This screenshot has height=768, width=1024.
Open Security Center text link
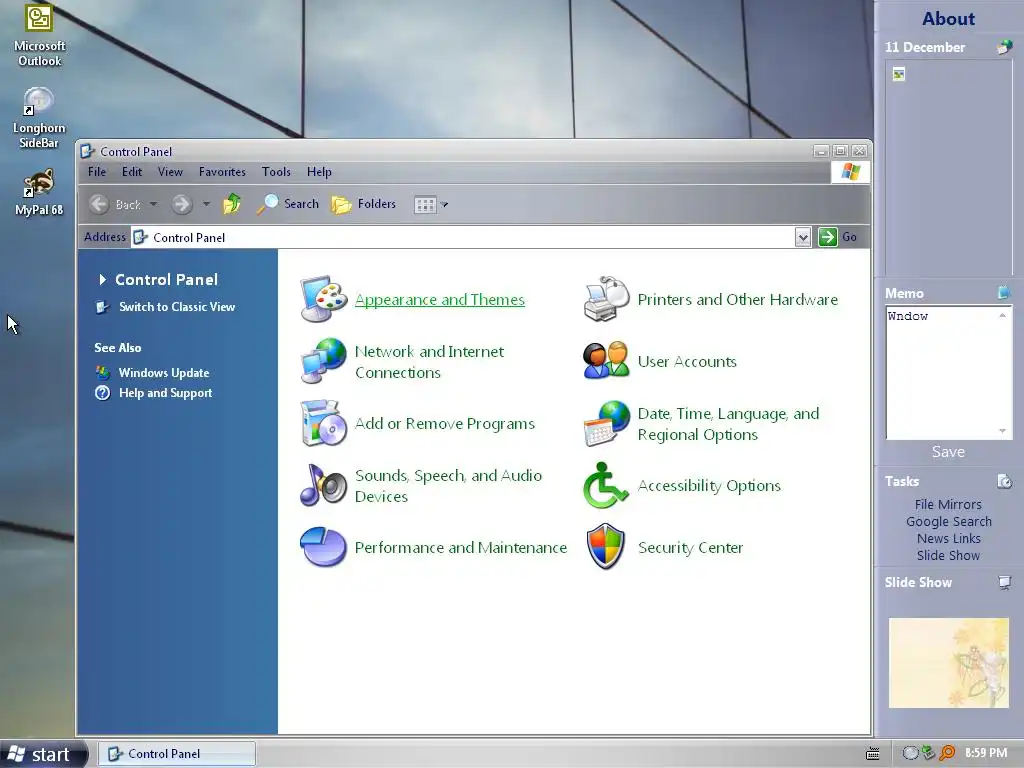(690, 548)
